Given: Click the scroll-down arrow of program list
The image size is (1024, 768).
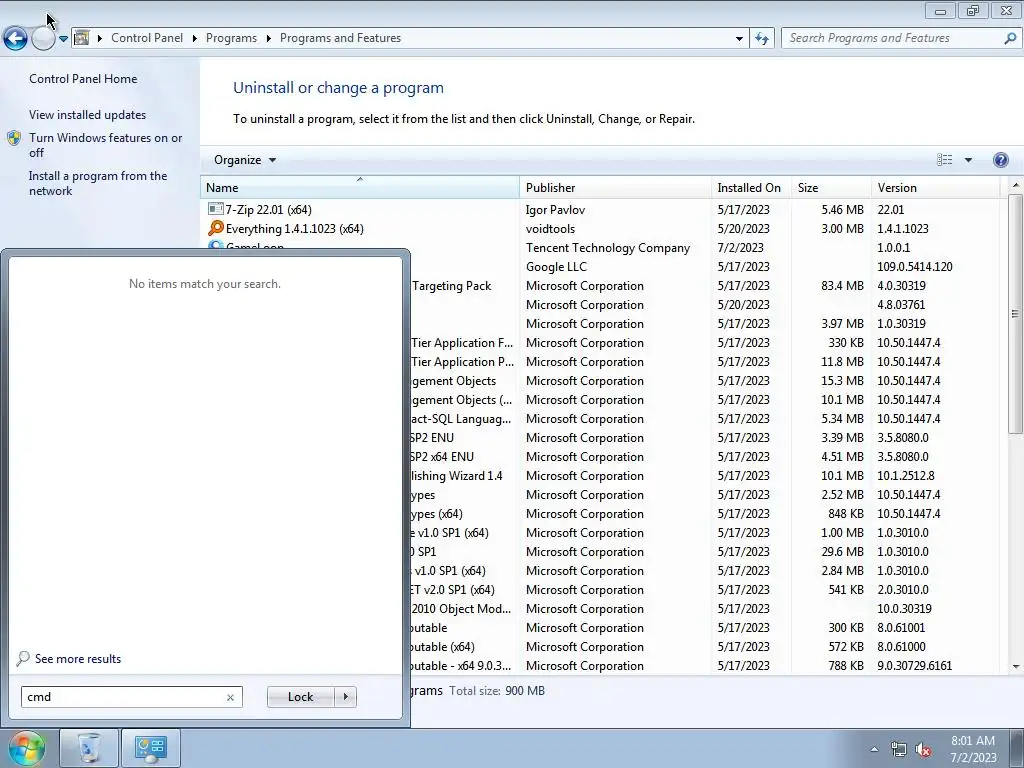Looking at the screenshot, I should tap(1016, 667).
